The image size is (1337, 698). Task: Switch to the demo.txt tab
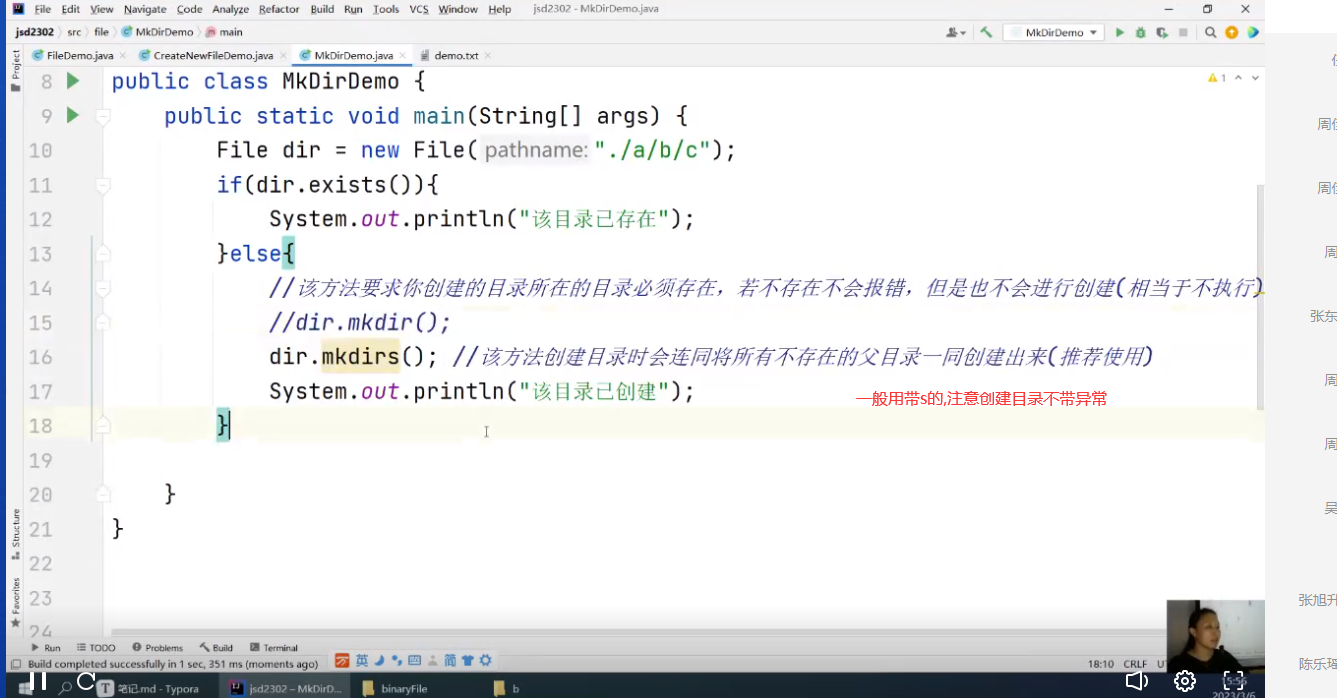(x=455, y=56)
